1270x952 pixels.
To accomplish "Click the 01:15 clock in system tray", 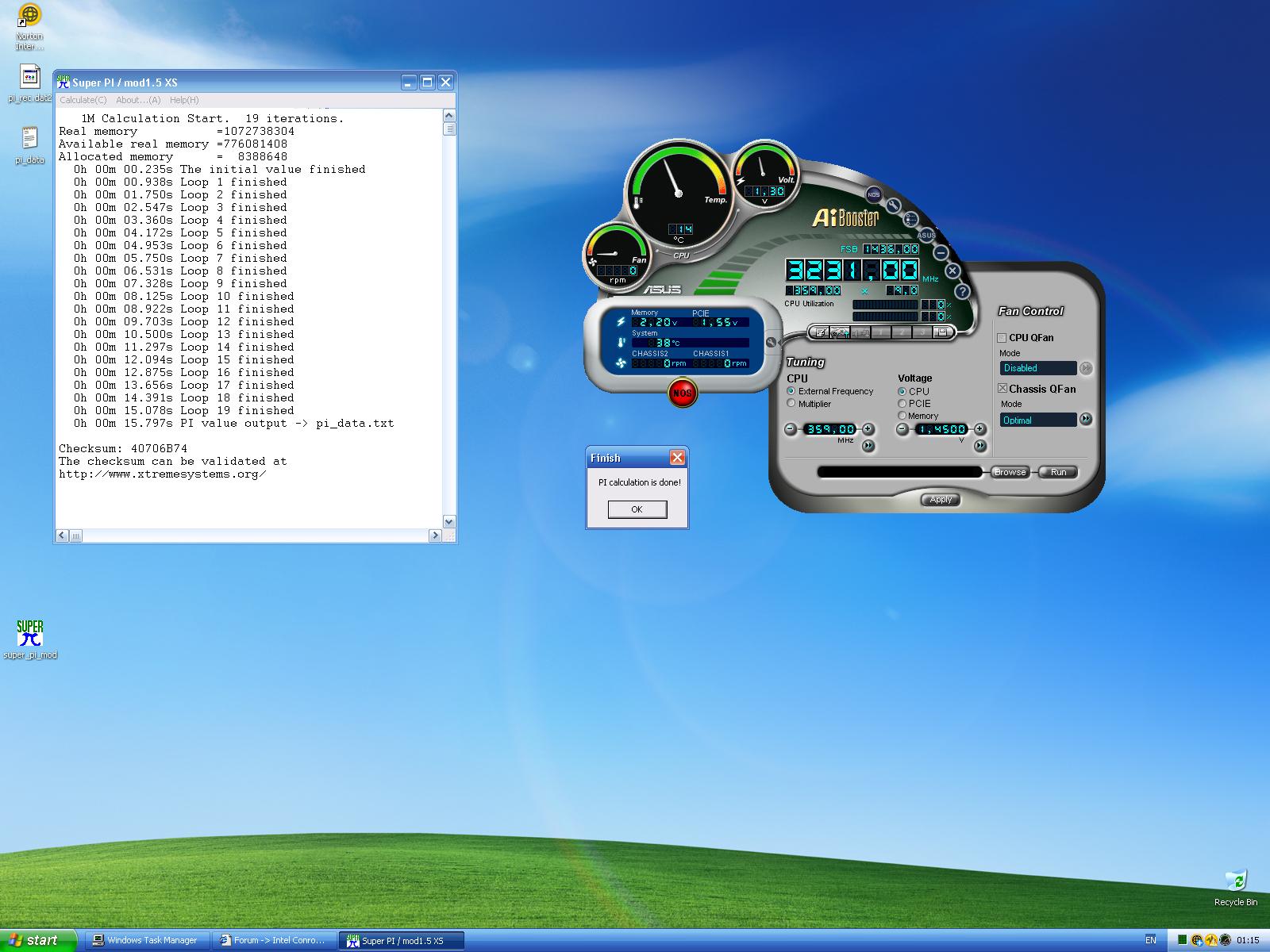I will [1248, 940].
